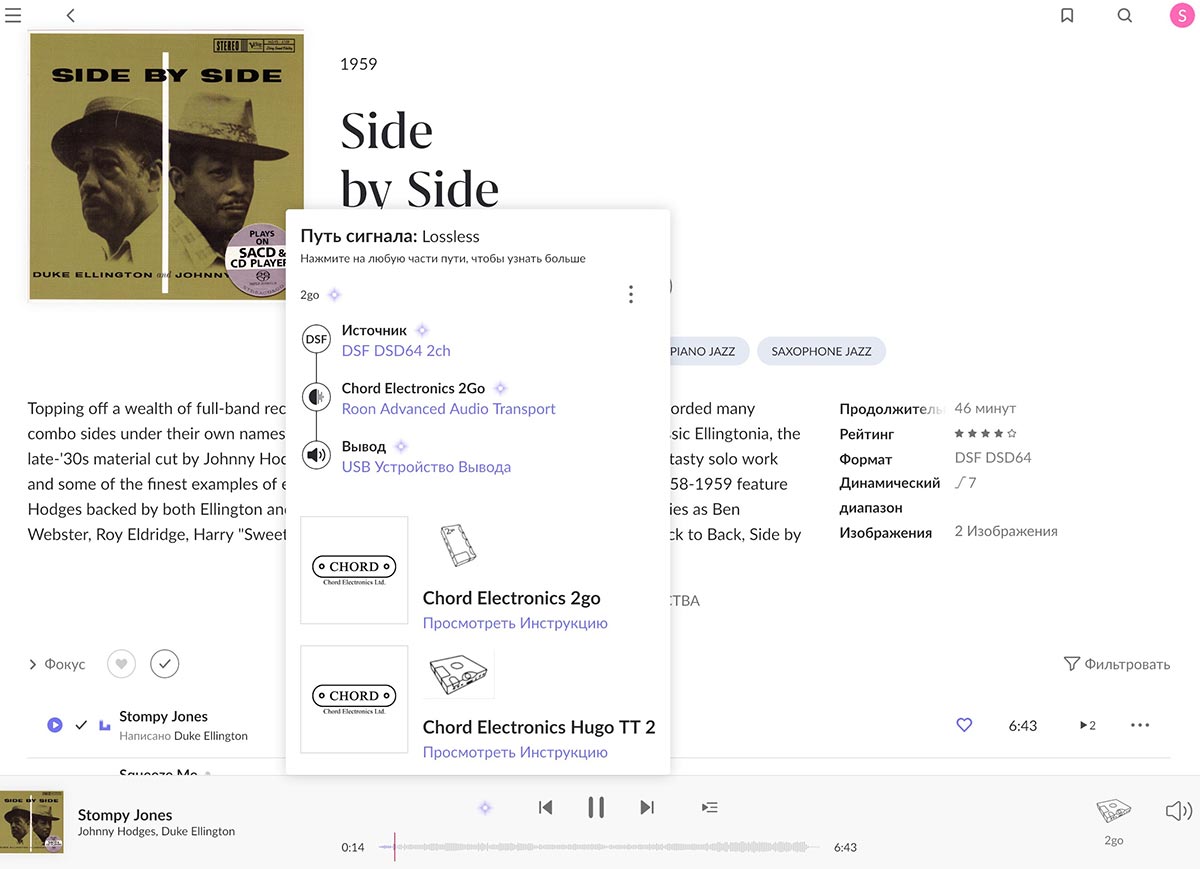Open Stompy Jones track more options
1200x869 pixels.
[1140, 725]
